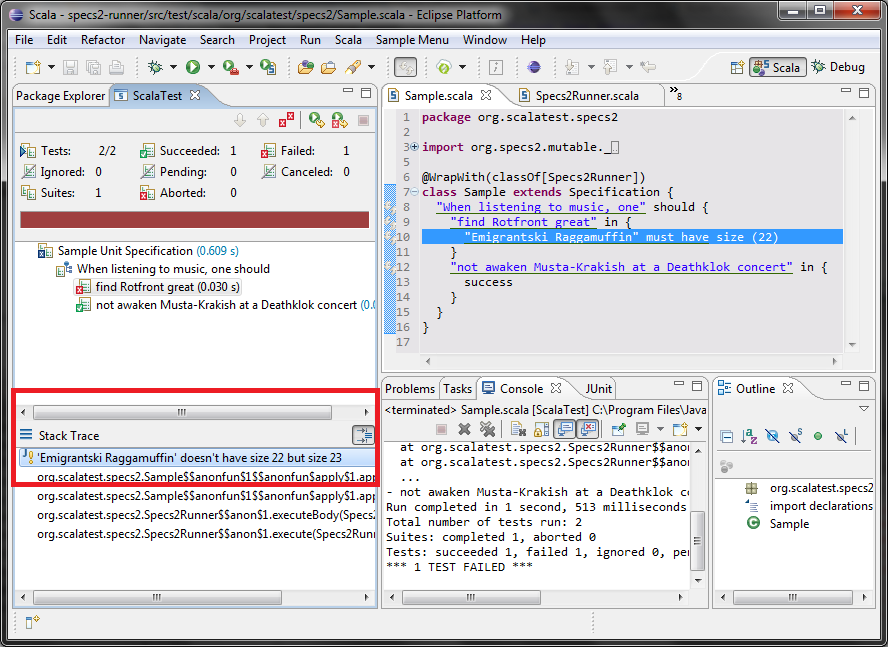Click the Run toolbar button
This screenshot has width=888, height=647.
coord(192,67)
